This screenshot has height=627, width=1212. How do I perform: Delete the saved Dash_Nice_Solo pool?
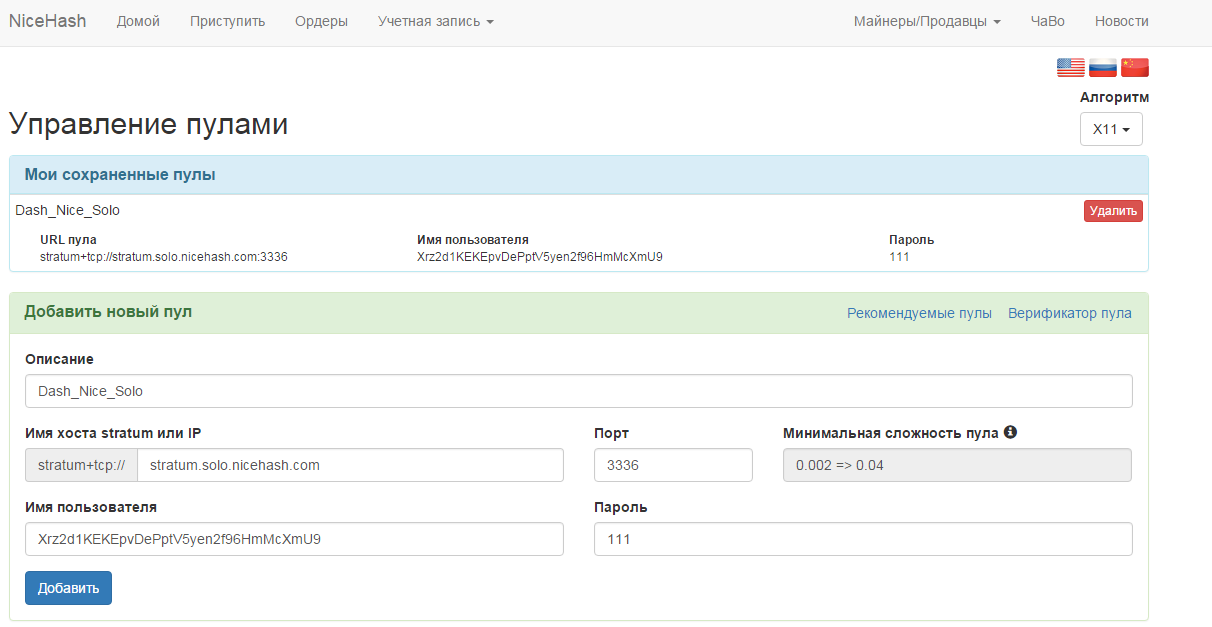[1112, 211]
